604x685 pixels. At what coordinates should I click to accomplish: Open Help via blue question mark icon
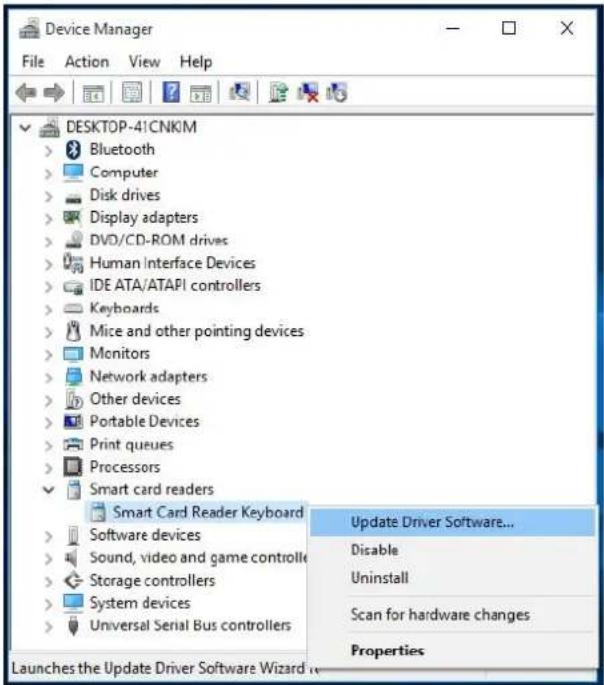click(x=171, y=92)
